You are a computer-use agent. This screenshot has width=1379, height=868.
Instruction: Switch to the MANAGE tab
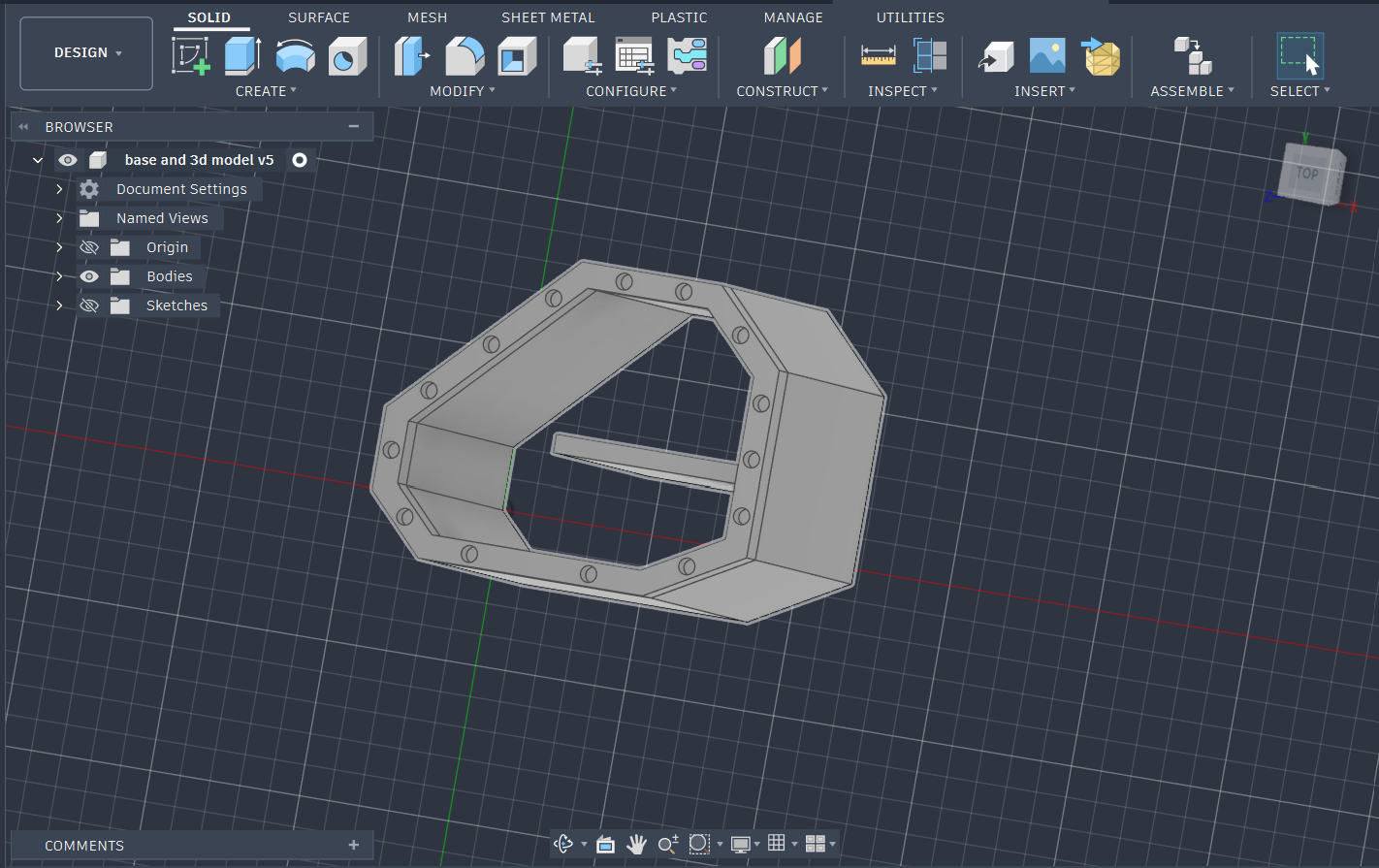(793, 17)
